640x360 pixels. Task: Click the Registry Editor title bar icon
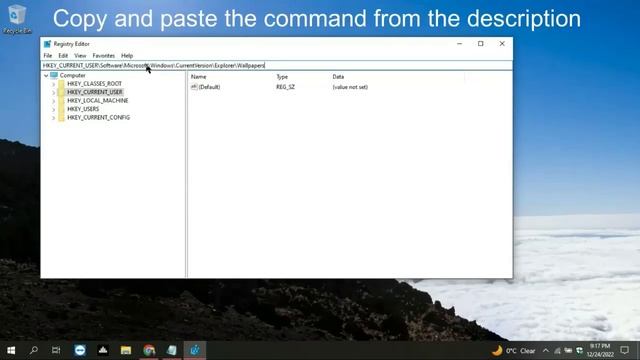click(47, 44)
